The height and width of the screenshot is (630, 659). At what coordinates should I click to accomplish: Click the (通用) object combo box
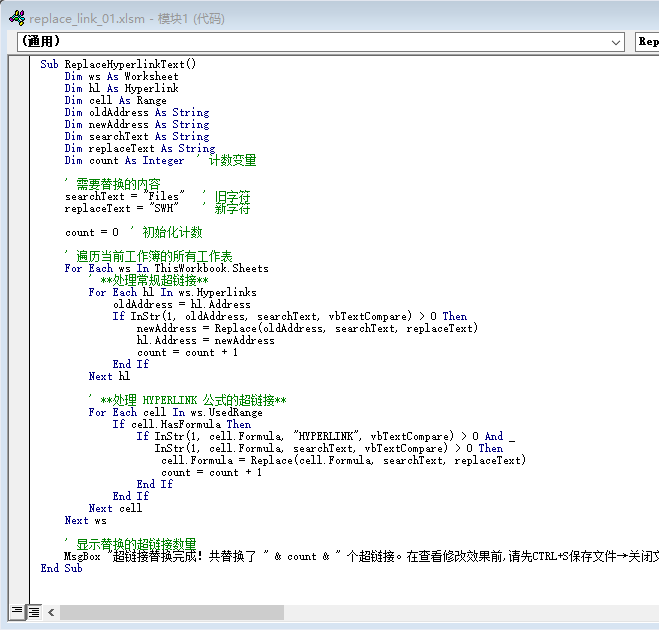(x=321, y=42)
